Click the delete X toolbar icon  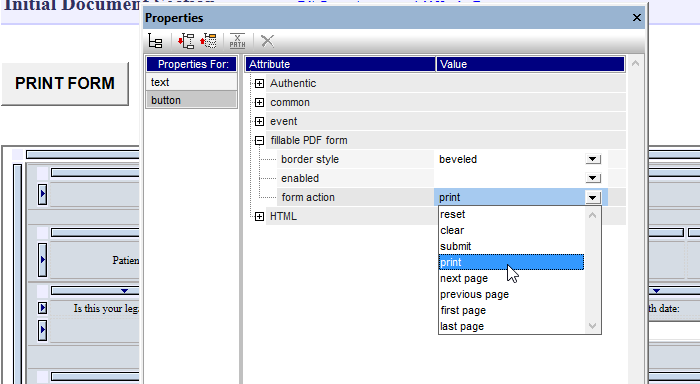267,41
